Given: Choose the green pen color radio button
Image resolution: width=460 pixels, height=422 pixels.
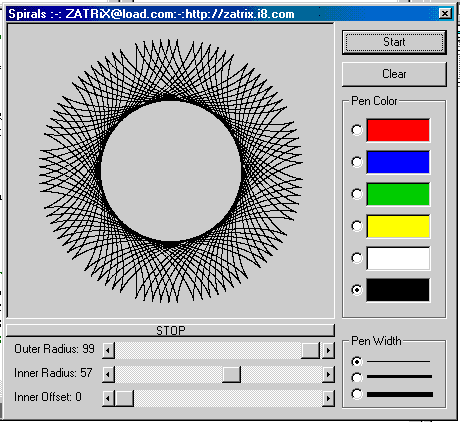Looking at the screenshot, I should [x=357, y=194].
